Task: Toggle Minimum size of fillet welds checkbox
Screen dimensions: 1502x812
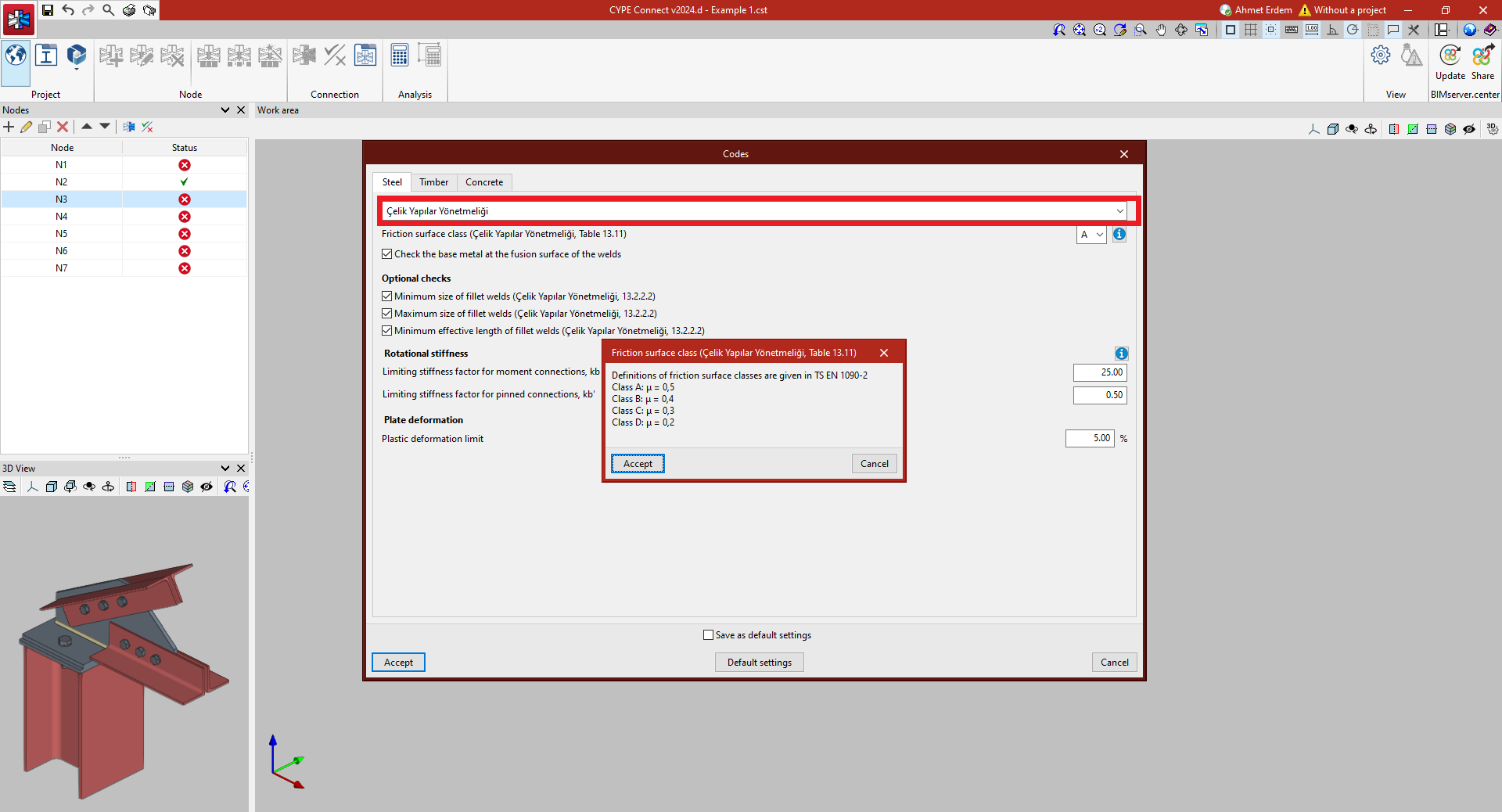Action: coord(387,296)
